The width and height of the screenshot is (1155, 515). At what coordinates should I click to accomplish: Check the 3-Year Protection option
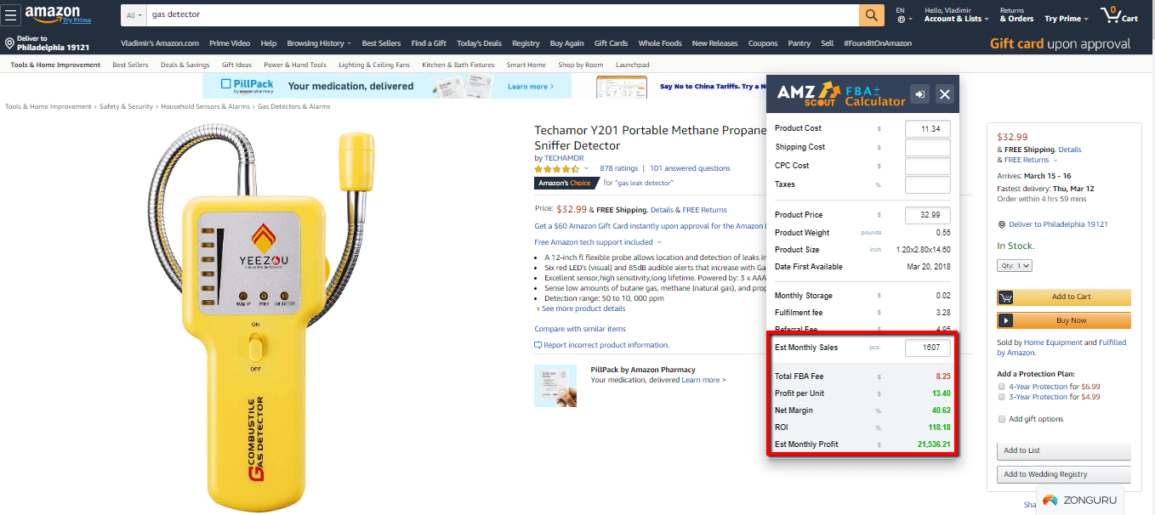click(1002, 397)
